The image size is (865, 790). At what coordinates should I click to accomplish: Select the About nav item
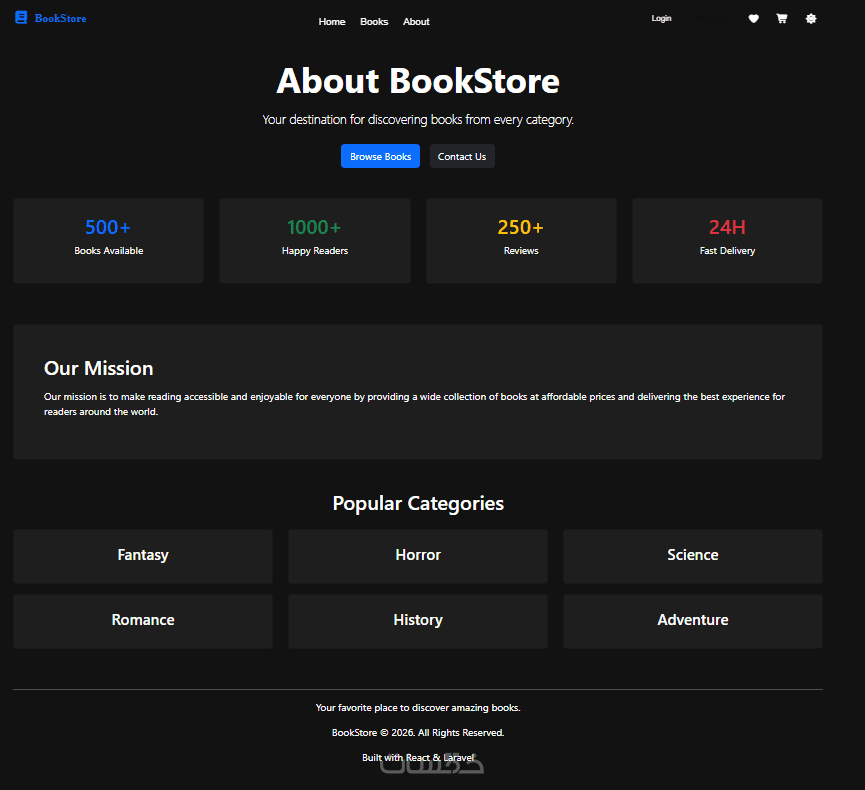(x=416, y=22)
